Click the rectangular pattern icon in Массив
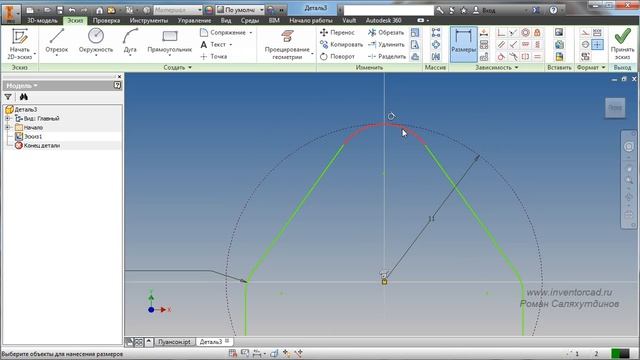This screenshot has width=640, height=360. pos(436,33)
